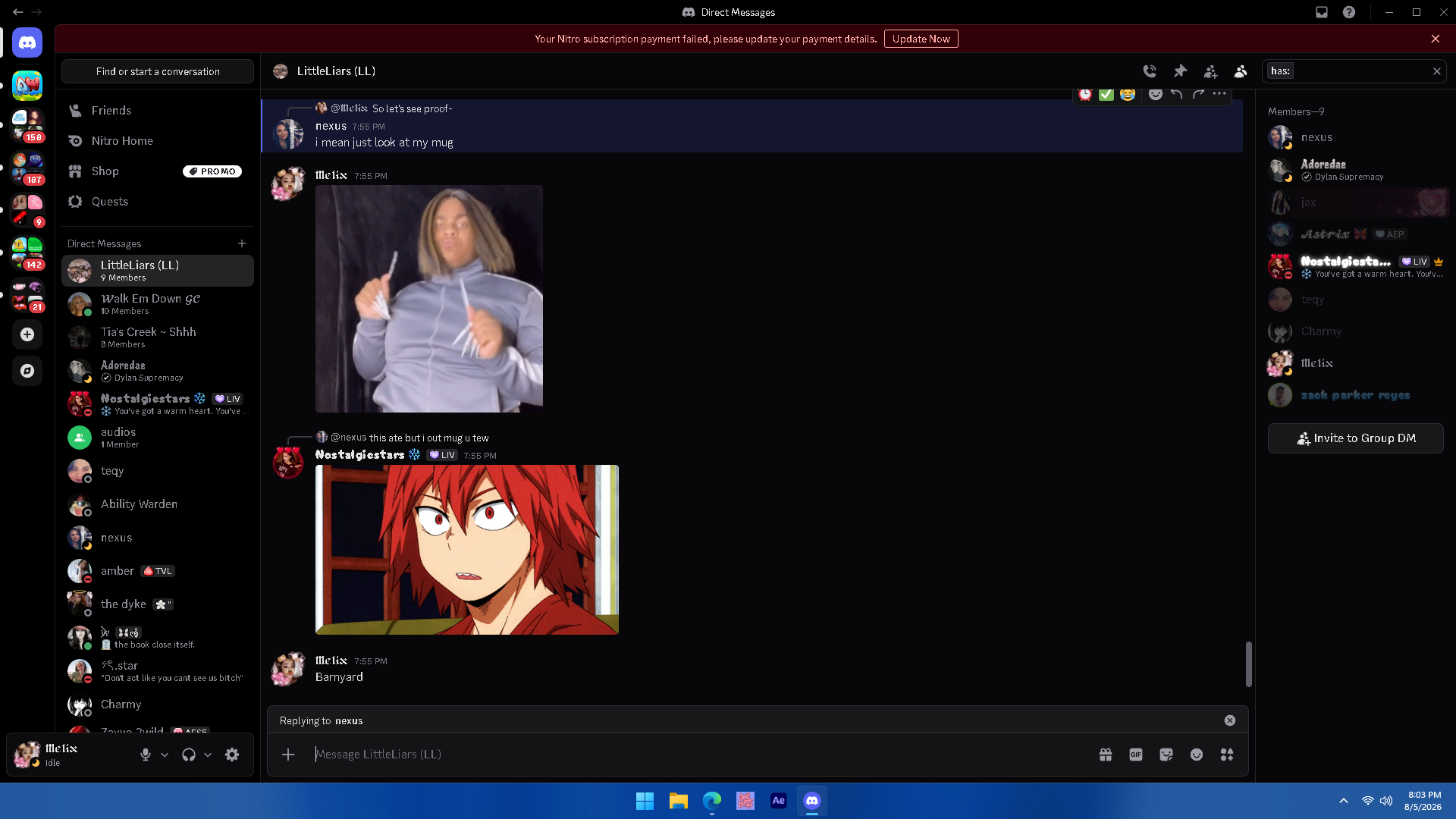Screen dimensions: 1456x819
Task: Open the sticker picker
Action: coord(1166,755)
